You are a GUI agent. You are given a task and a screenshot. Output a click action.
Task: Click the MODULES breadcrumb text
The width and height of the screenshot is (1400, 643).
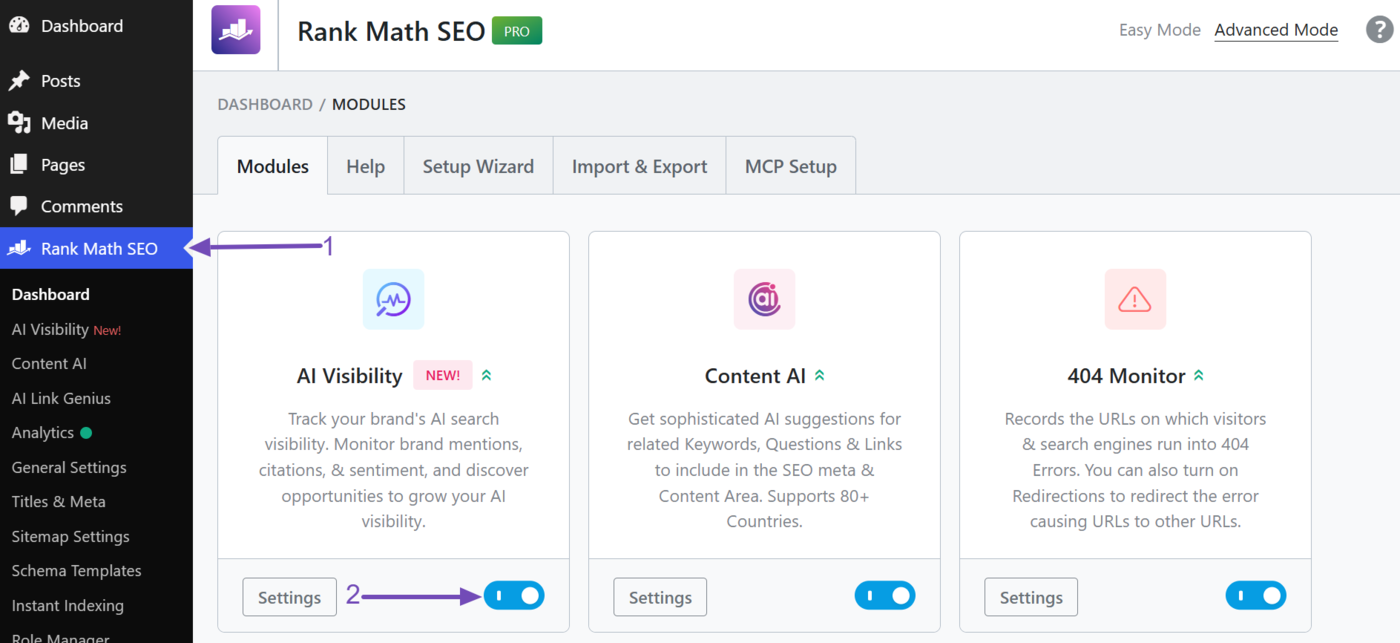tap(369, 104)
